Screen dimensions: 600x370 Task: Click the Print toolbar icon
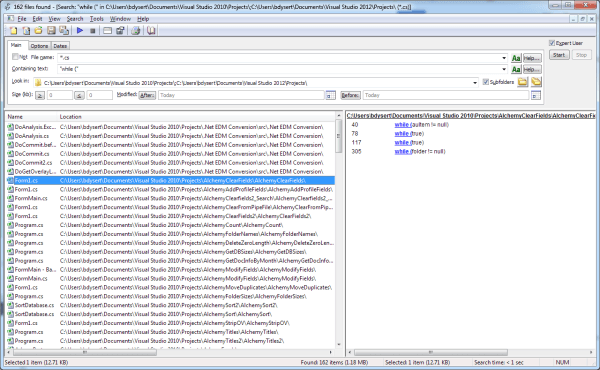136,31
